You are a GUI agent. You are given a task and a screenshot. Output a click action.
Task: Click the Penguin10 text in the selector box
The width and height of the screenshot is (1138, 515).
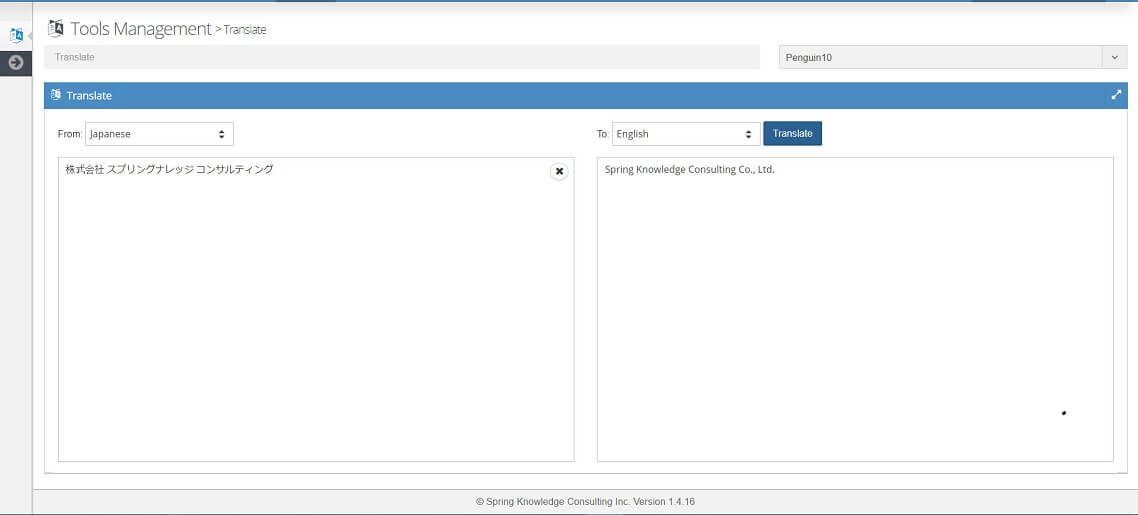[809, 58]
